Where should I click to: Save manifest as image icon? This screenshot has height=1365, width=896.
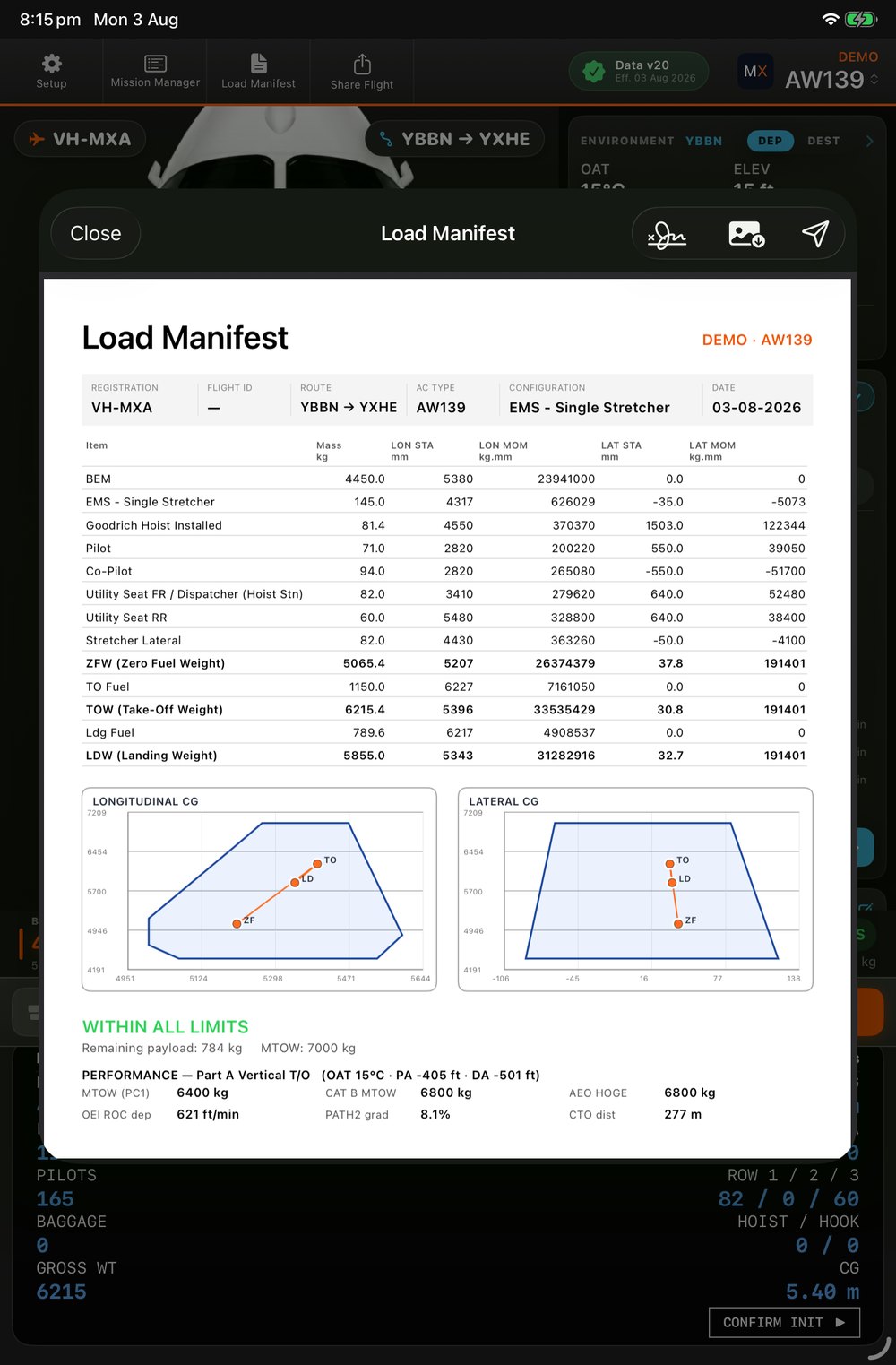pos(746,234)
